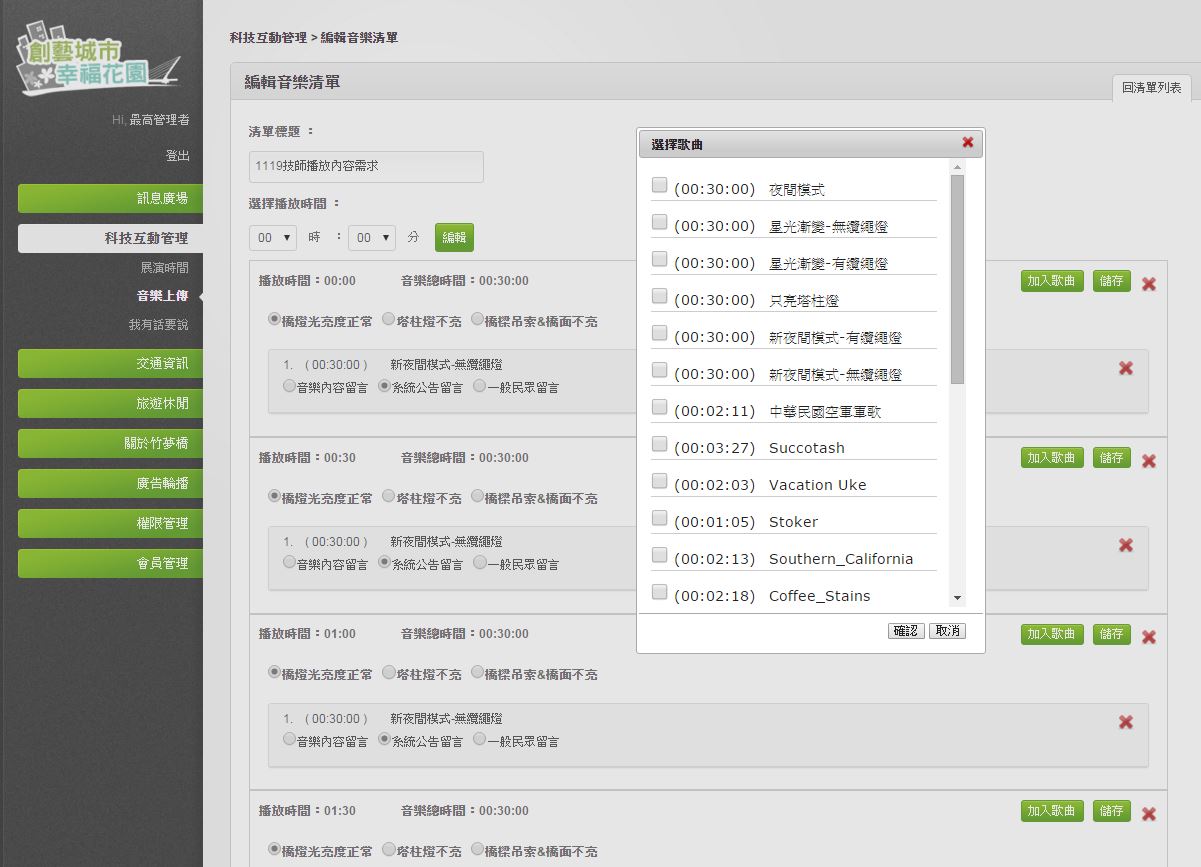
Task: Check the Vacation Uke song checkbox
Action: 659,481
